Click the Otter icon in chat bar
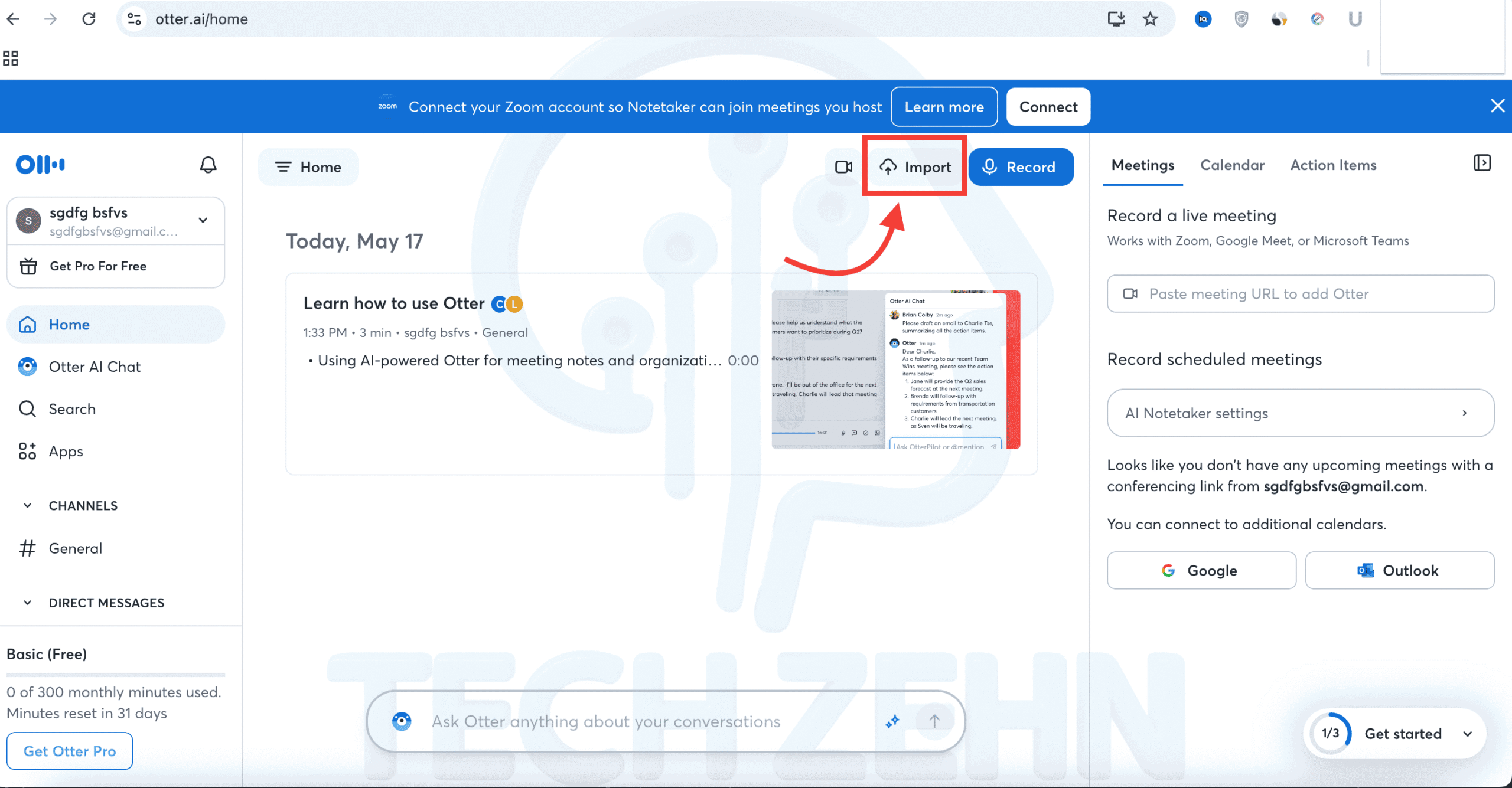 (x=402, y=721)
